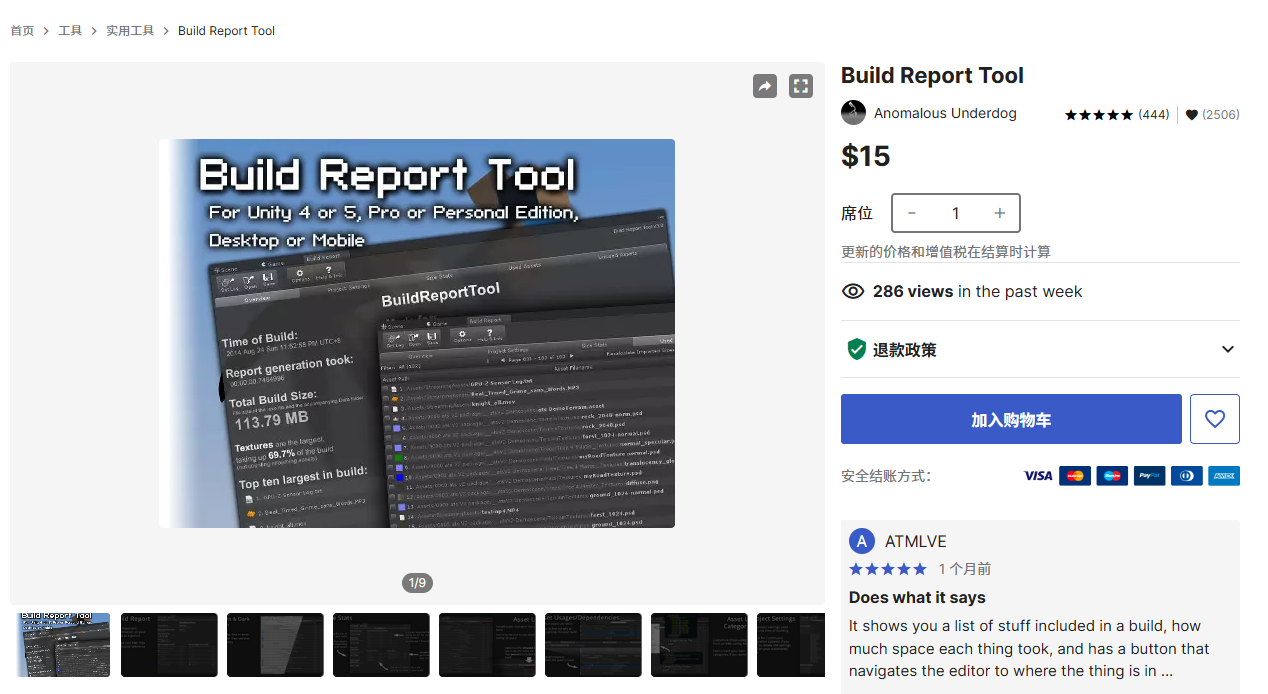Select the second gallery thumbnail

[x=169, y=645]
